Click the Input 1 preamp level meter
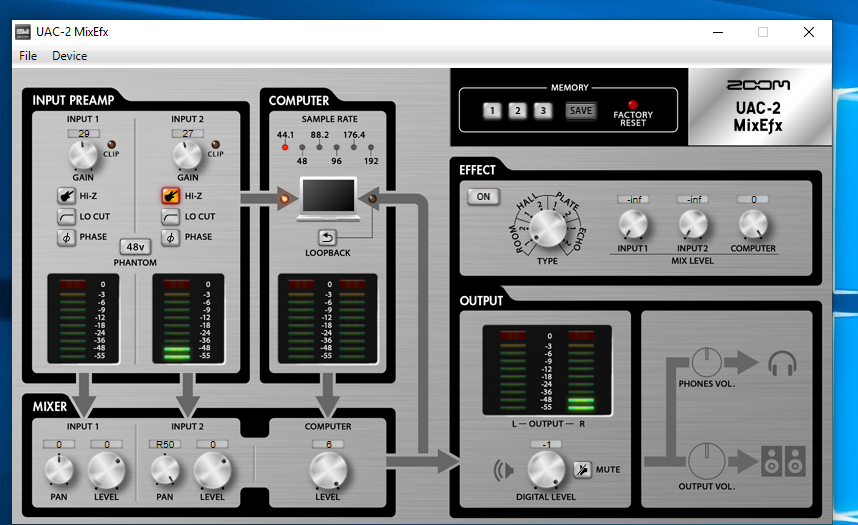Viewport: 858px width, 525px height. coord(83,319)
